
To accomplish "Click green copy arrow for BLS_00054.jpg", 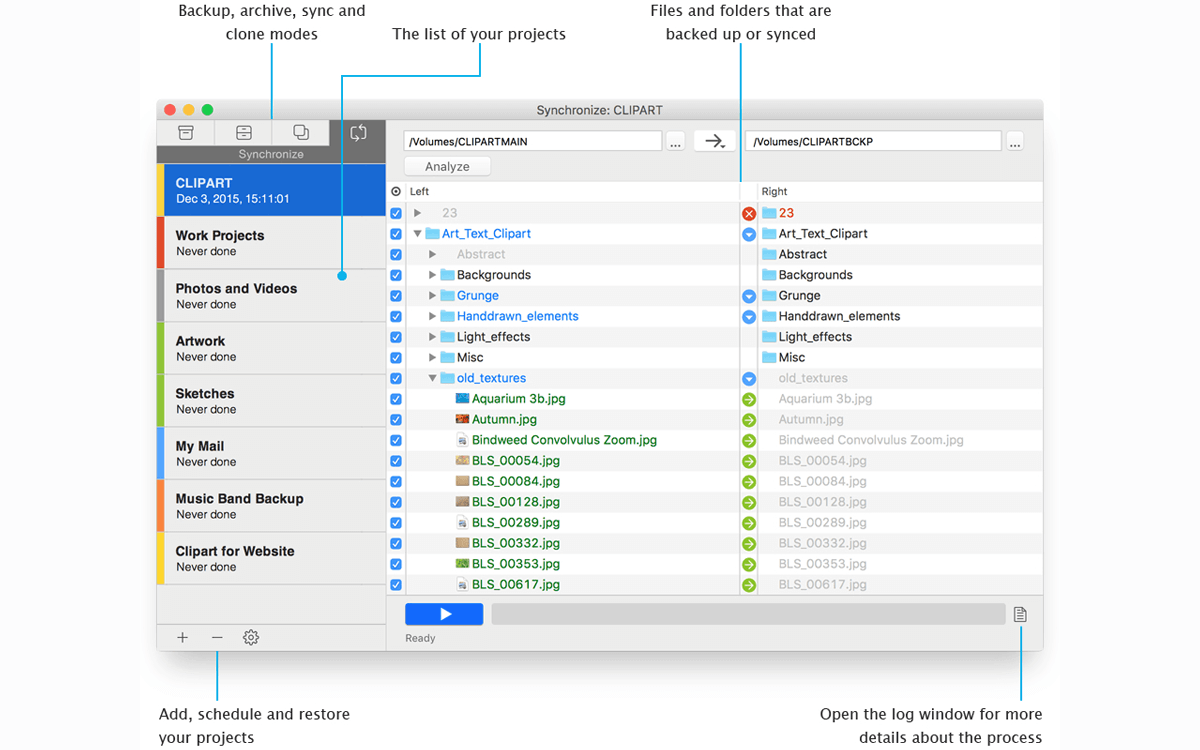I will 749,461.
